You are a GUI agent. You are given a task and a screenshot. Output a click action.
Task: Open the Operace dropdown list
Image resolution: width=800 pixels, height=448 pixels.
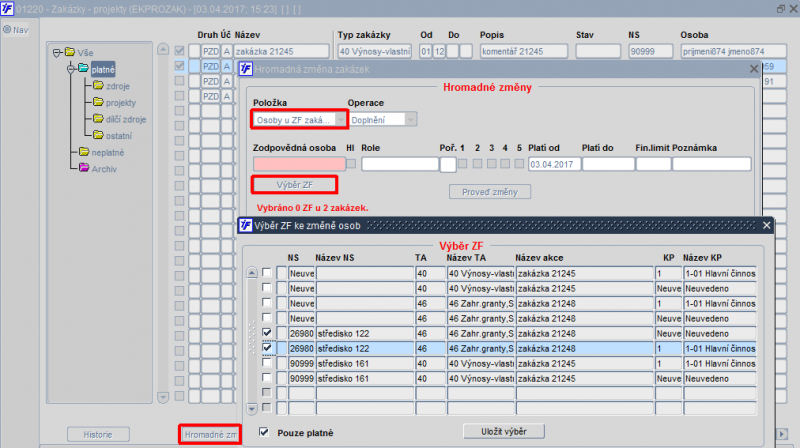[x=411, y=120]
